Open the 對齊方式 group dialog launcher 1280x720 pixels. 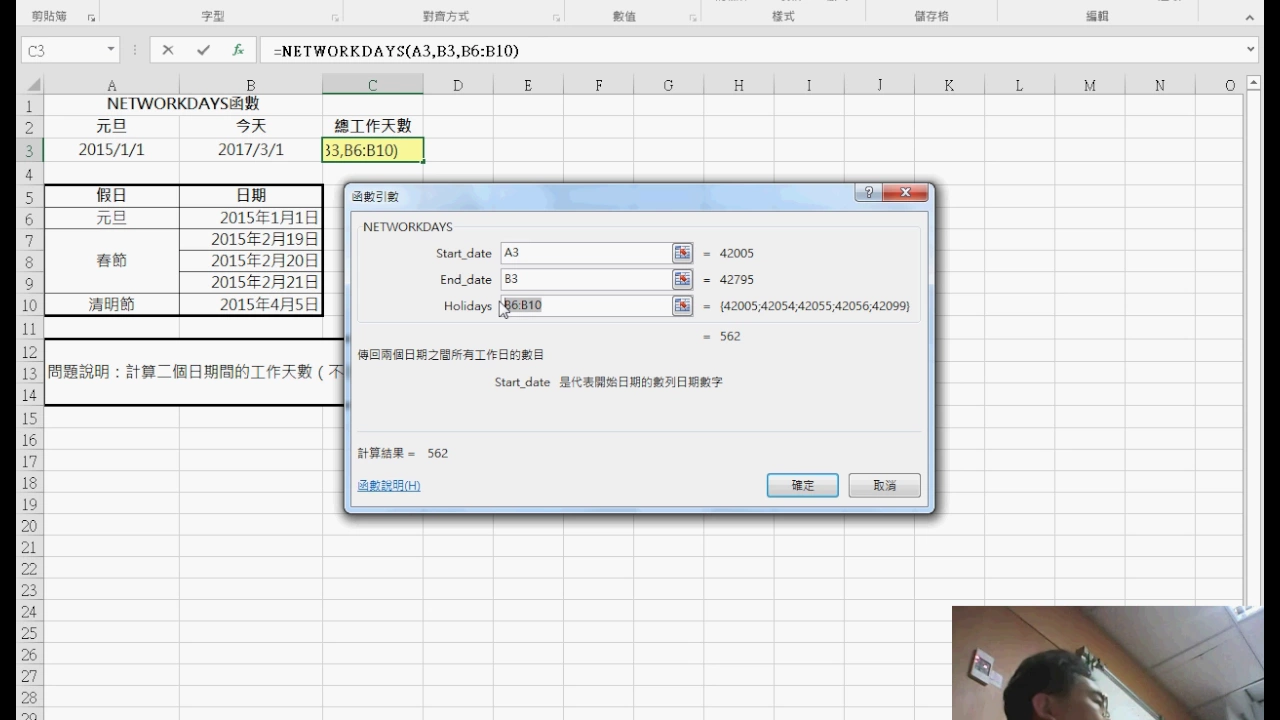556,18
